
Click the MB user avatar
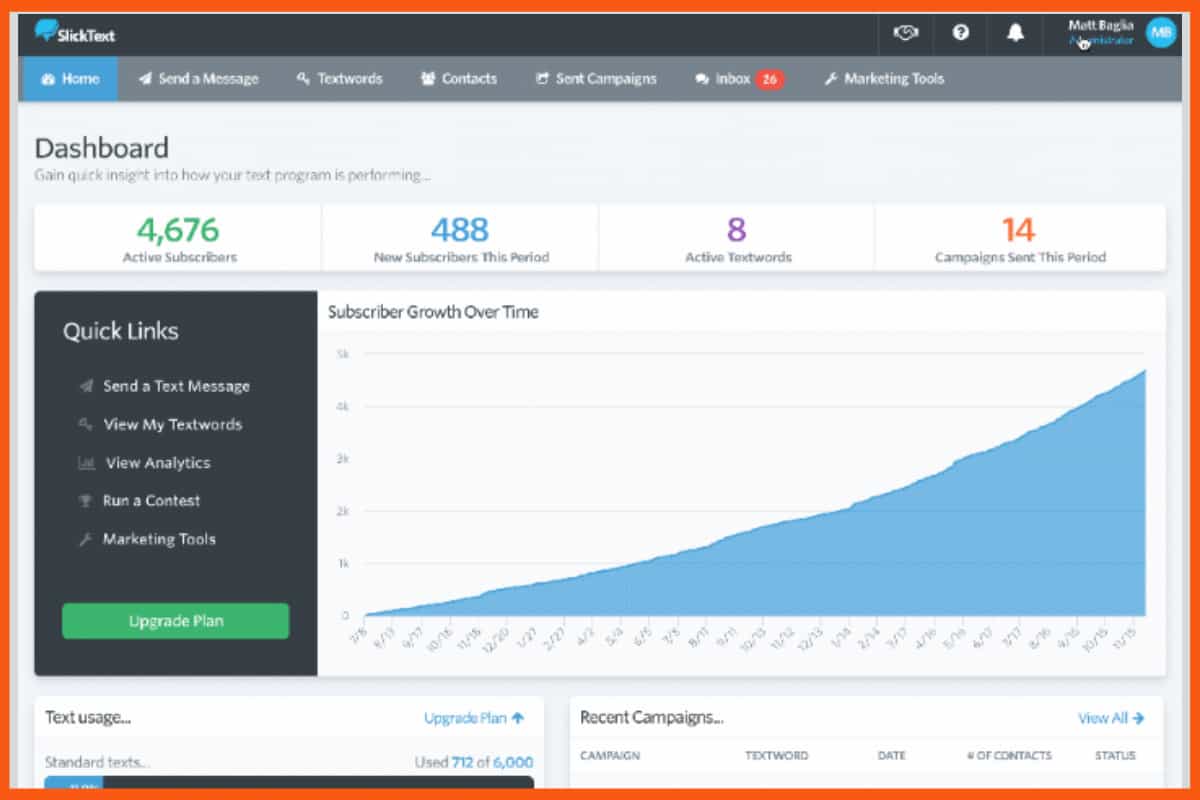(1161, 32)
